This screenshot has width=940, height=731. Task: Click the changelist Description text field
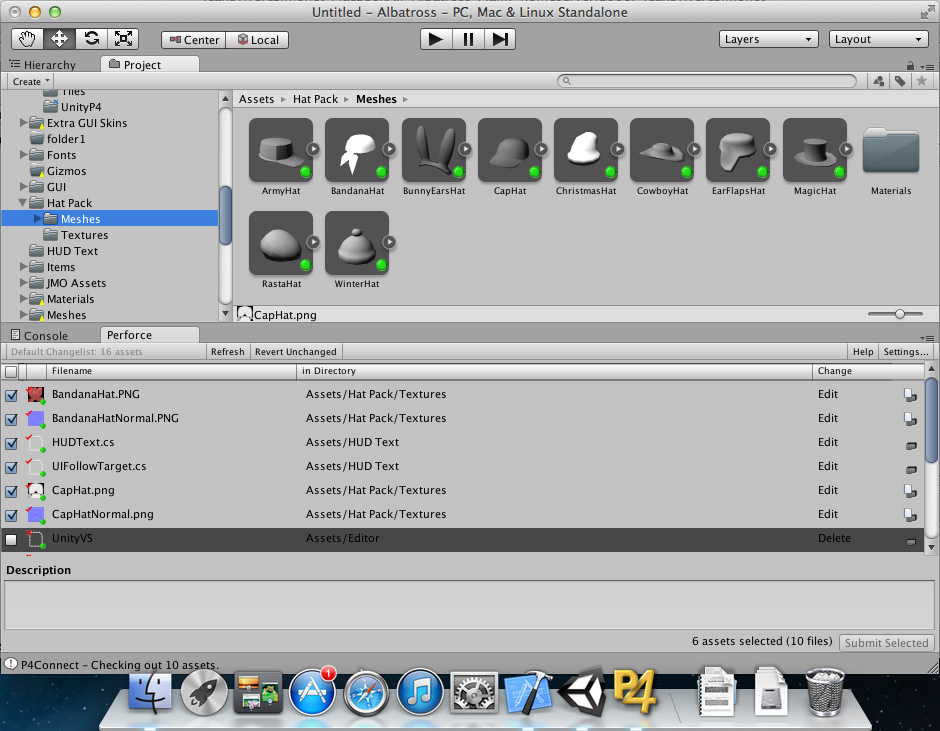(469, 604)
